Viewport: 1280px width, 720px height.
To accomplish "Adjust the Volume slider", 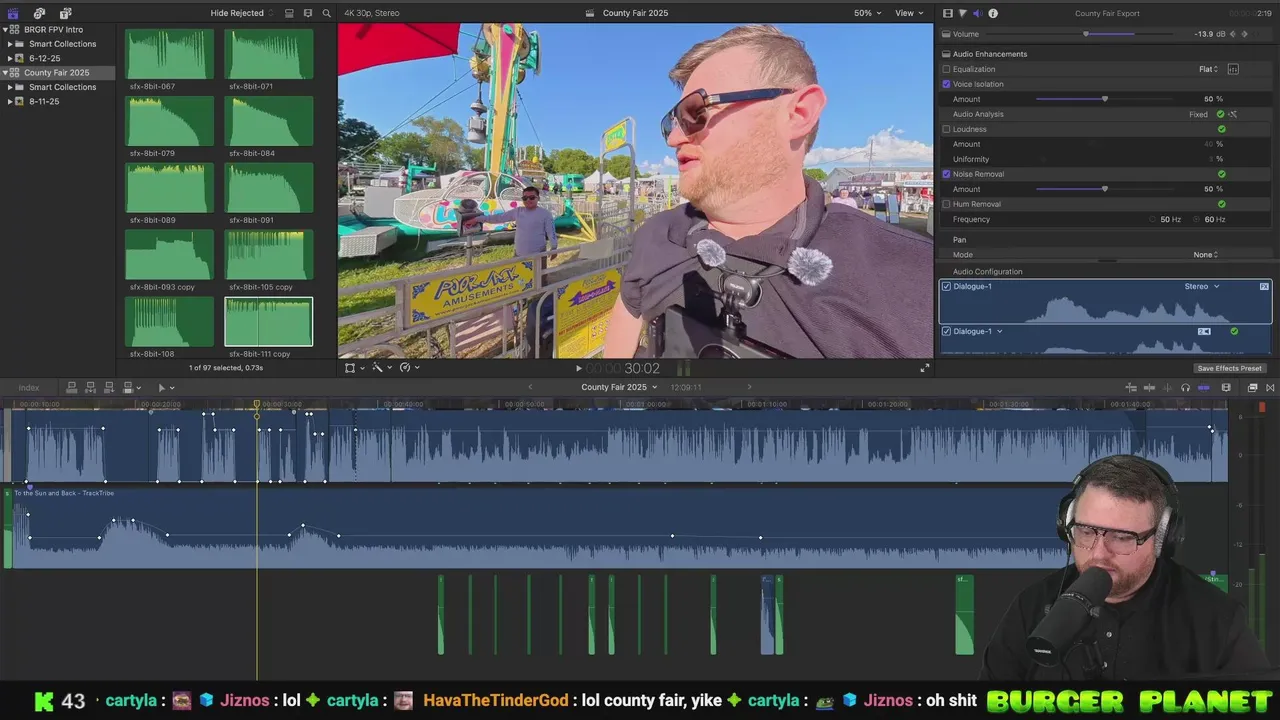I will point(1086,34).
